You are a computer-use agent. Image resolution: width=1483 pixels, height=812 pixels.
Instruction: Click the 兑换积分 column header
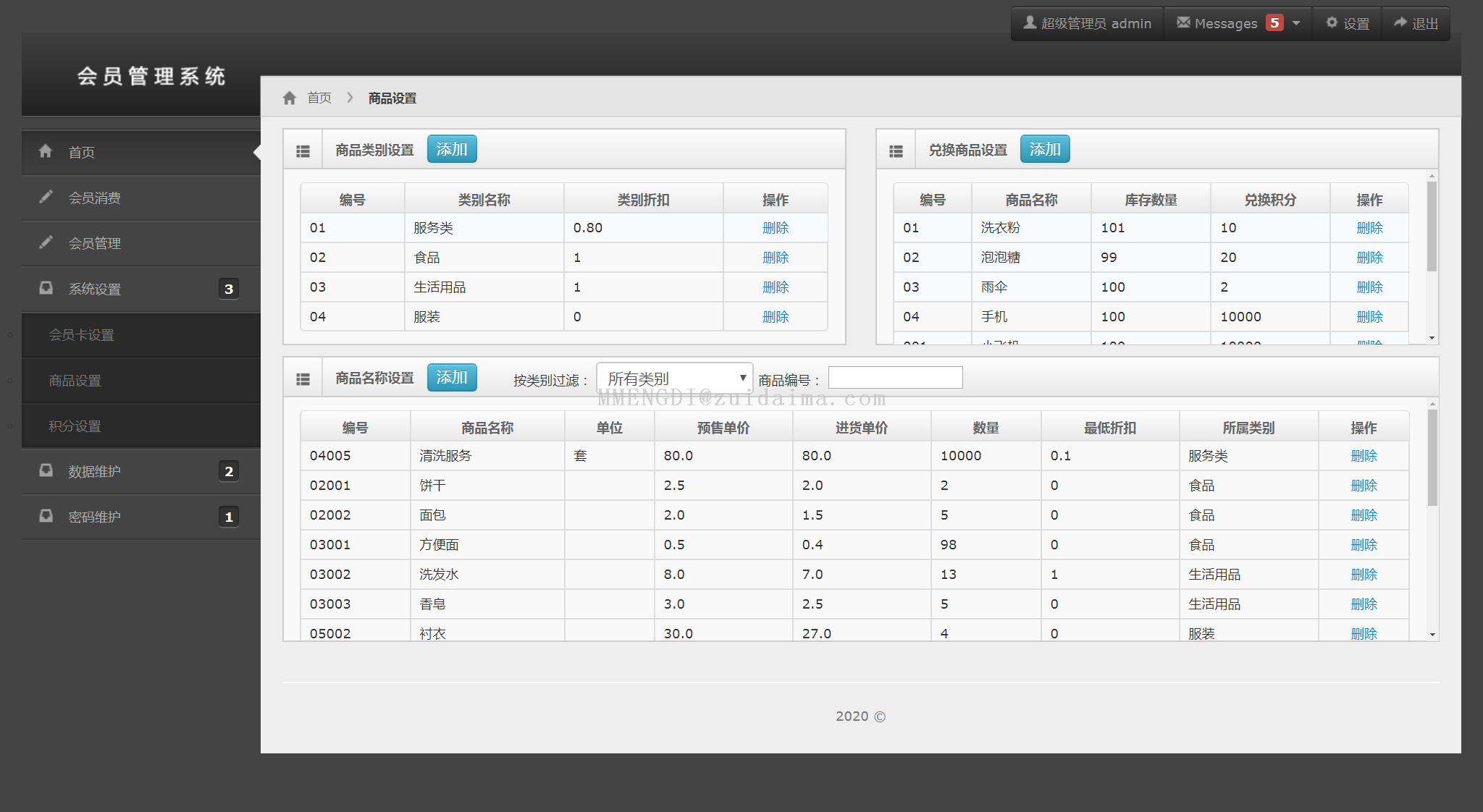(x=1270, y=199)
